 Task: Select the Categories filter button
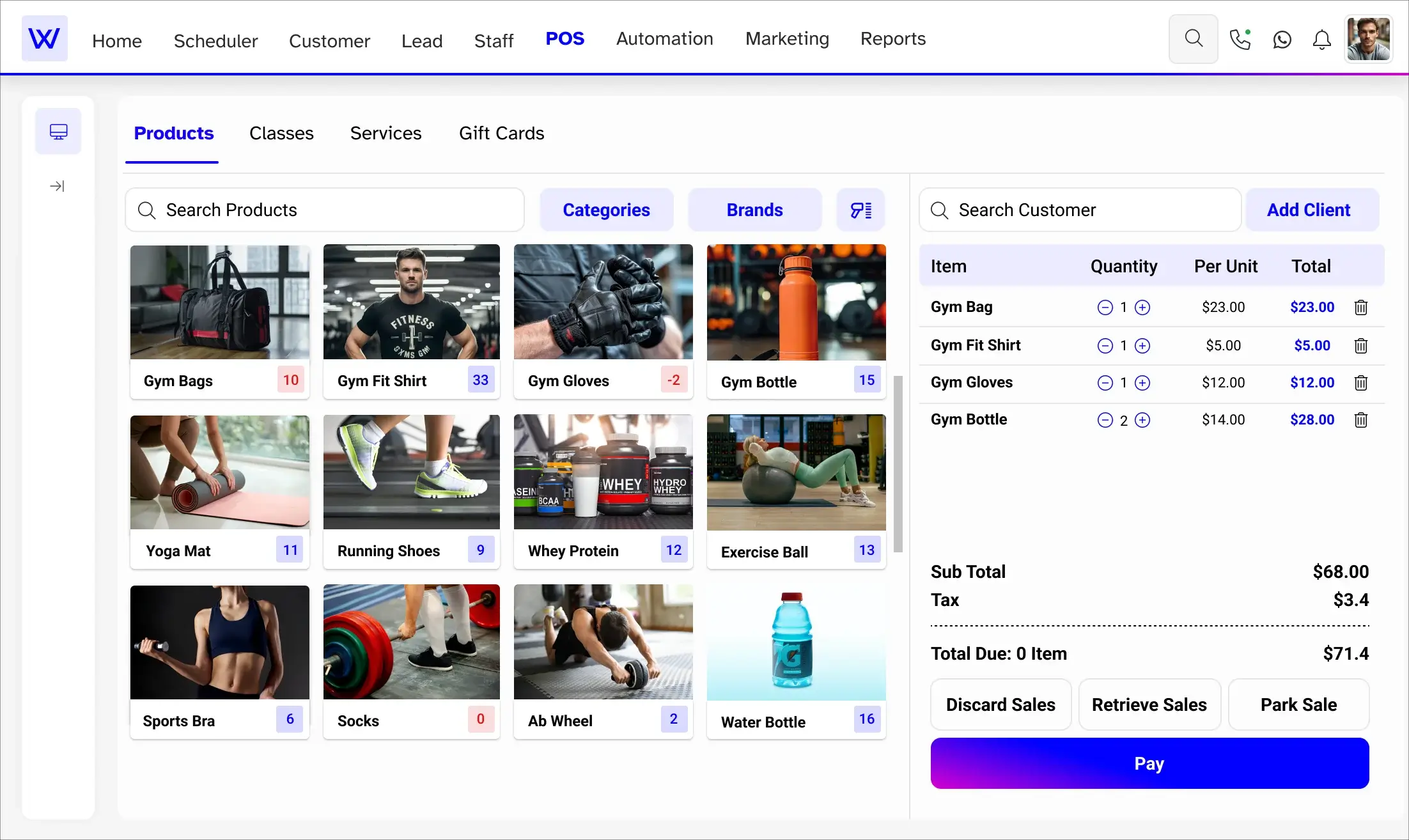[x=606, y=210]
